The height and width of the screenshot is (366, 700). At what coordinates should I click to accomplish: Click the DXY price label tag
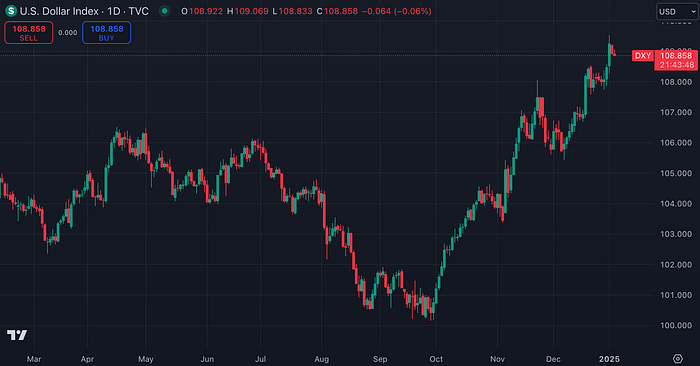[x=643, y=56]
